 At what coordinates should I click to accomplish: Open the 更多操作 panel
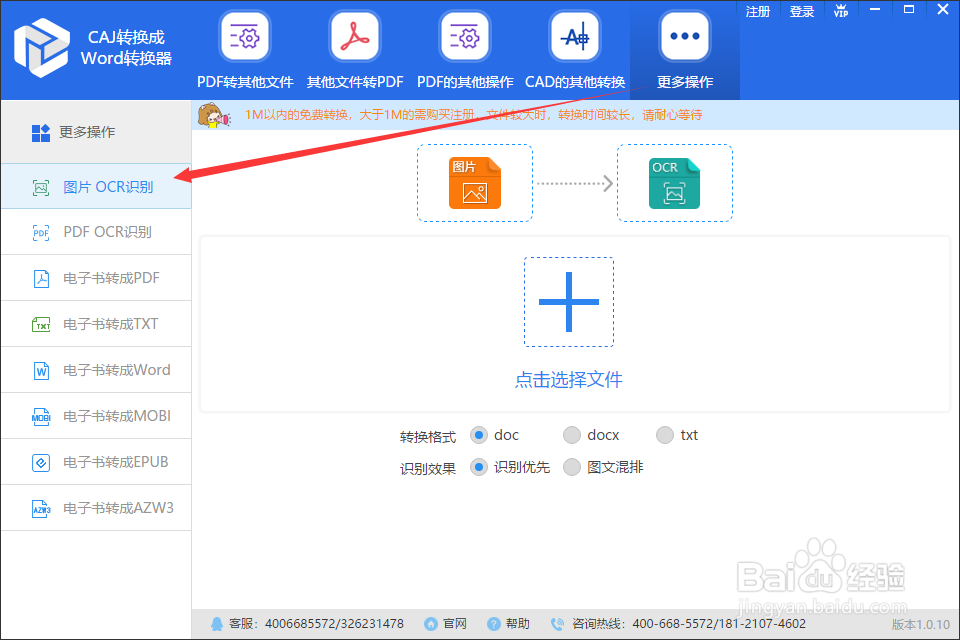684,50
